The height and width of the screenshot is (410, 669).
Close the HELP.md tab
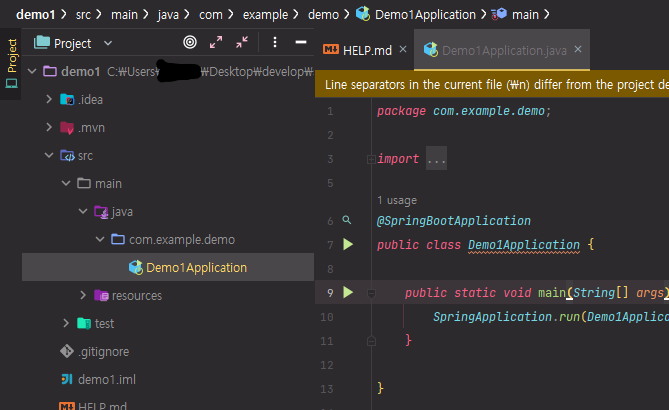[403, 49]
